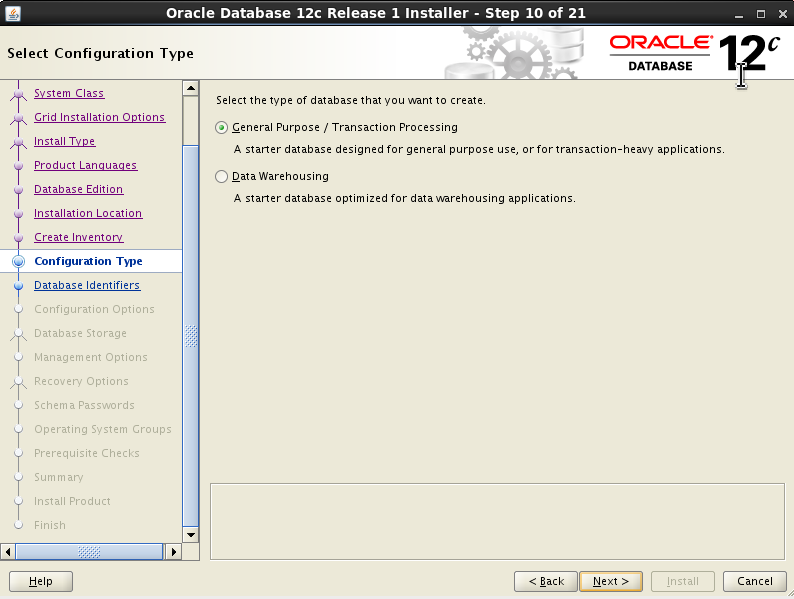Click the Database Identifiers step bullet icon
The image size is (794, 599).
(19, 286)
